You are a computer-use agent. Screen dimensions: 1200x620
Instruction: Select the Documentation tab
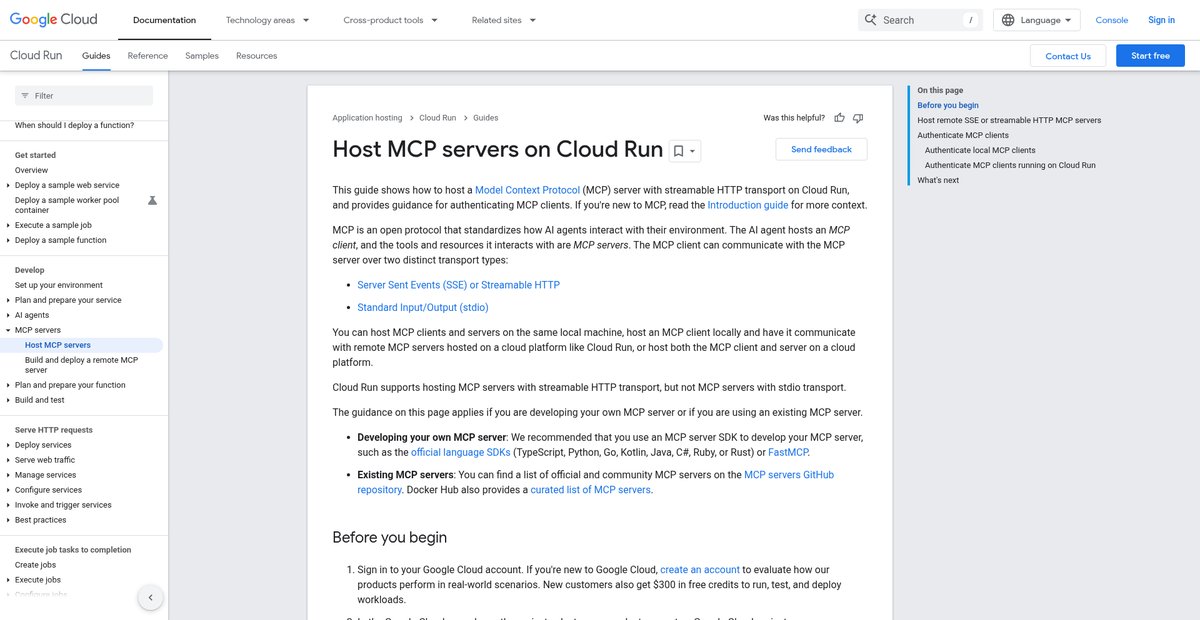[x=164, y=20]
